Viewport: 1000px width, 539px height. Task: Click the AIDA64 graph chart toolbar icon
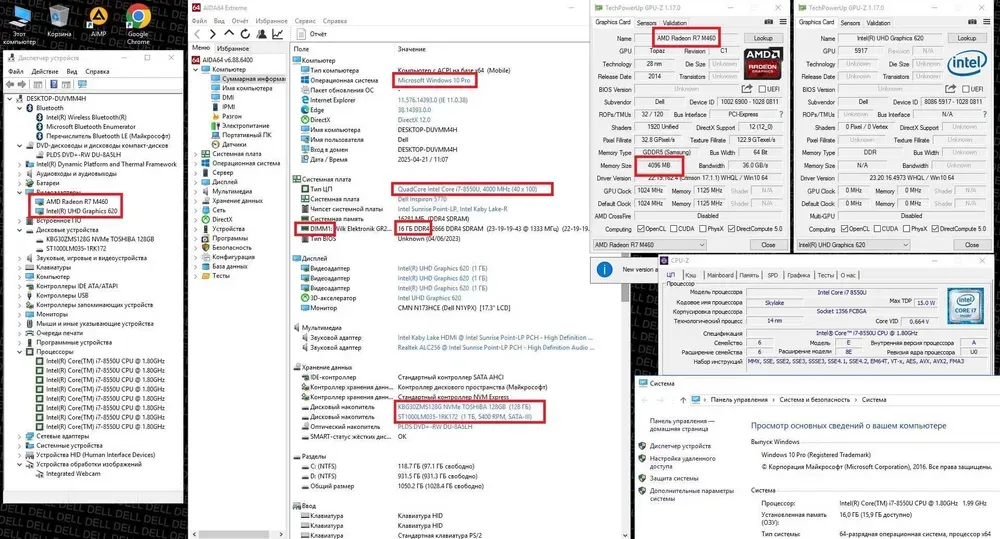[x=278, y=34]
